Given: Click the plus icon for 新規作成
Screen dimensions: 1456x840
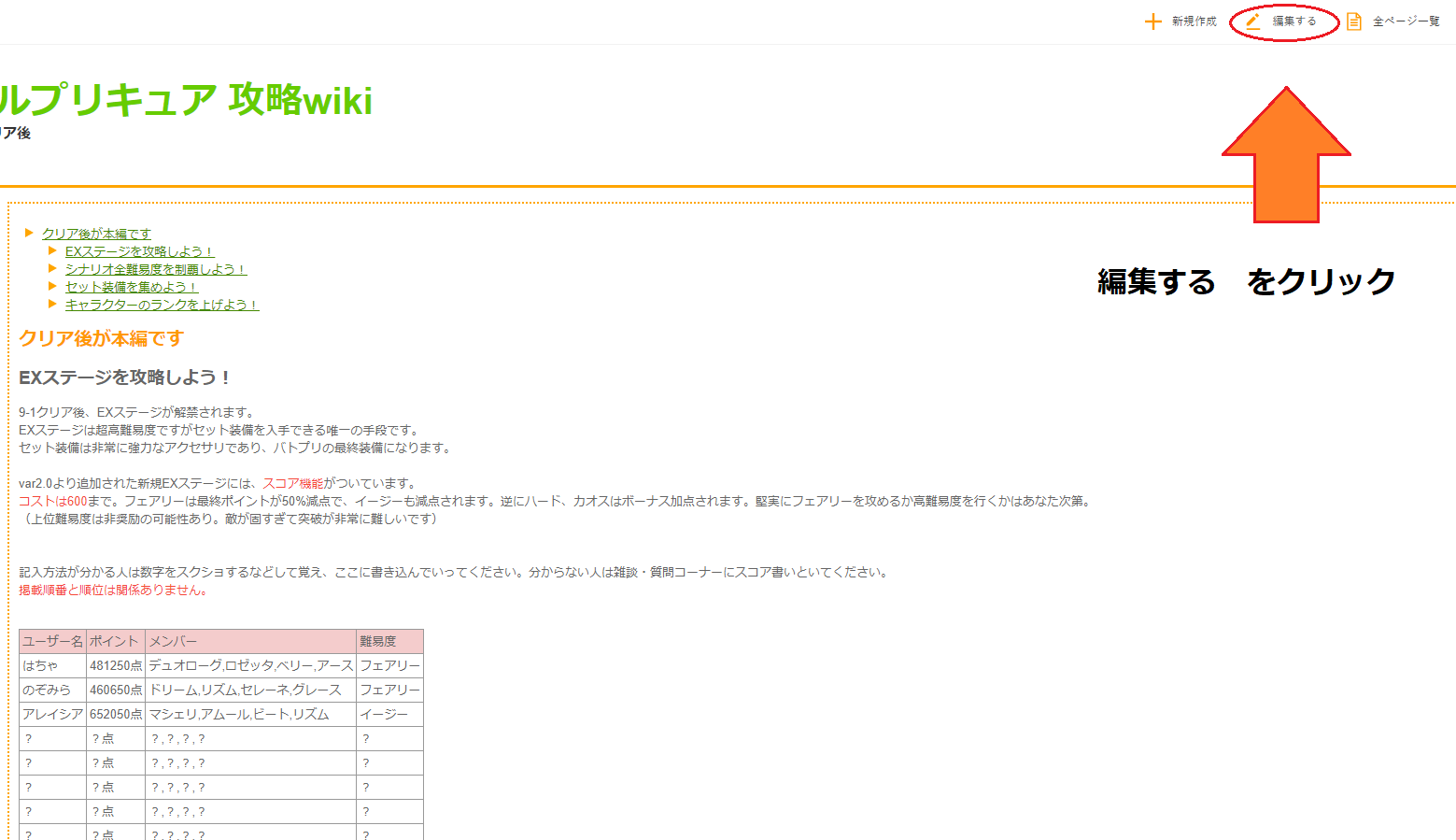Looking at the screenshot, I should [x=1153, y=21].
